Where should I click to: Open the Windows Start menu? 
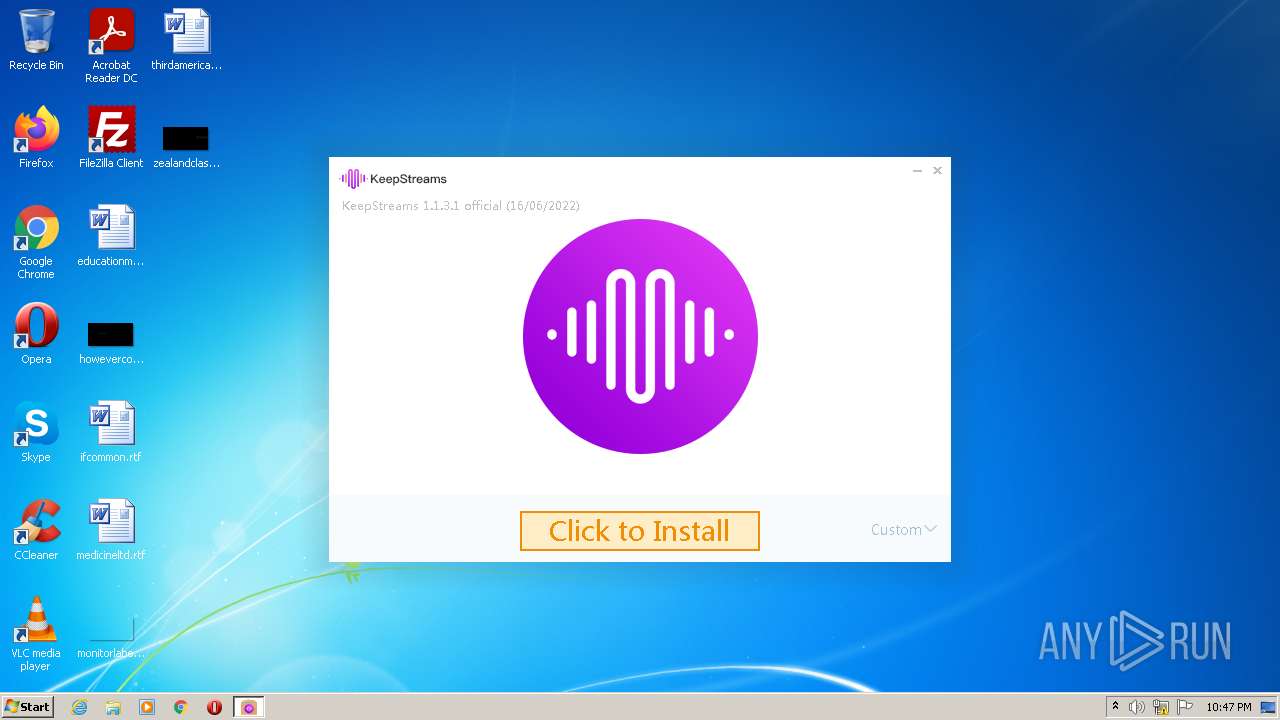tap(27, 707)
